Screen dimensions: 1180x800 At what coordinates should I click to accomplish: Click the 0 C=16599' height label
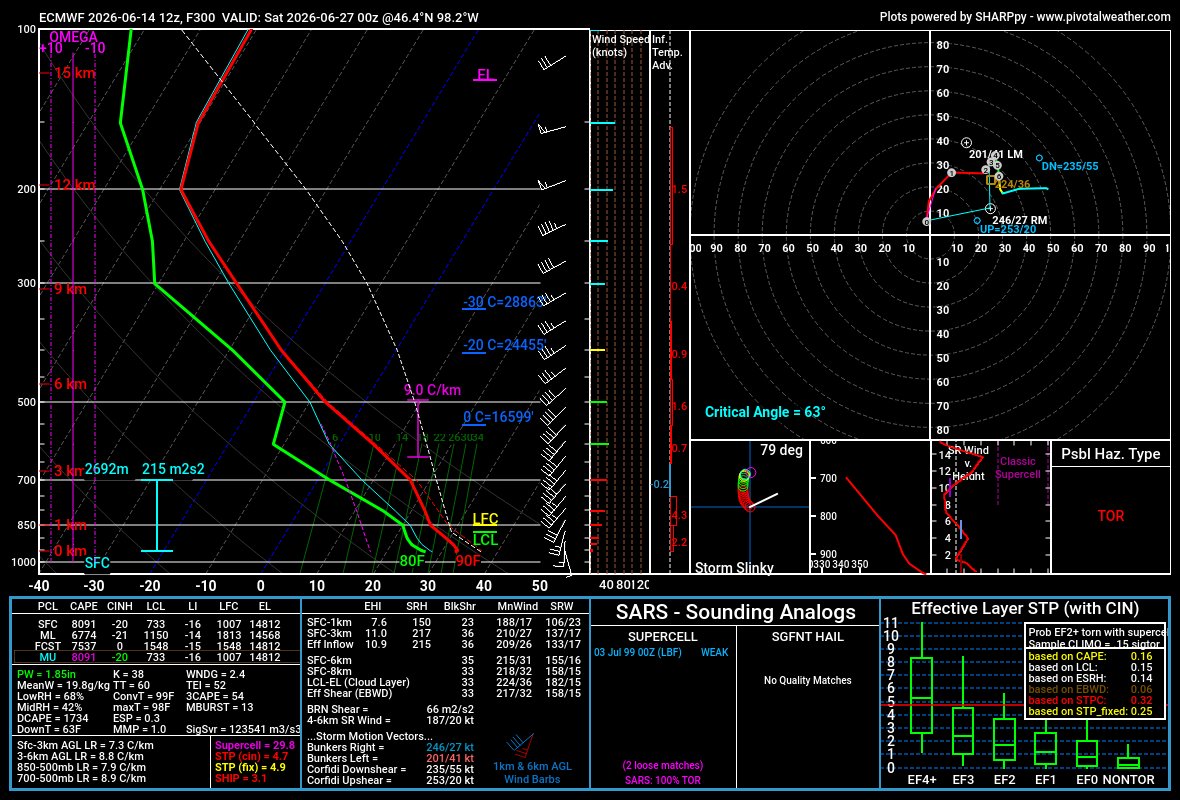[x=498, y=417]
